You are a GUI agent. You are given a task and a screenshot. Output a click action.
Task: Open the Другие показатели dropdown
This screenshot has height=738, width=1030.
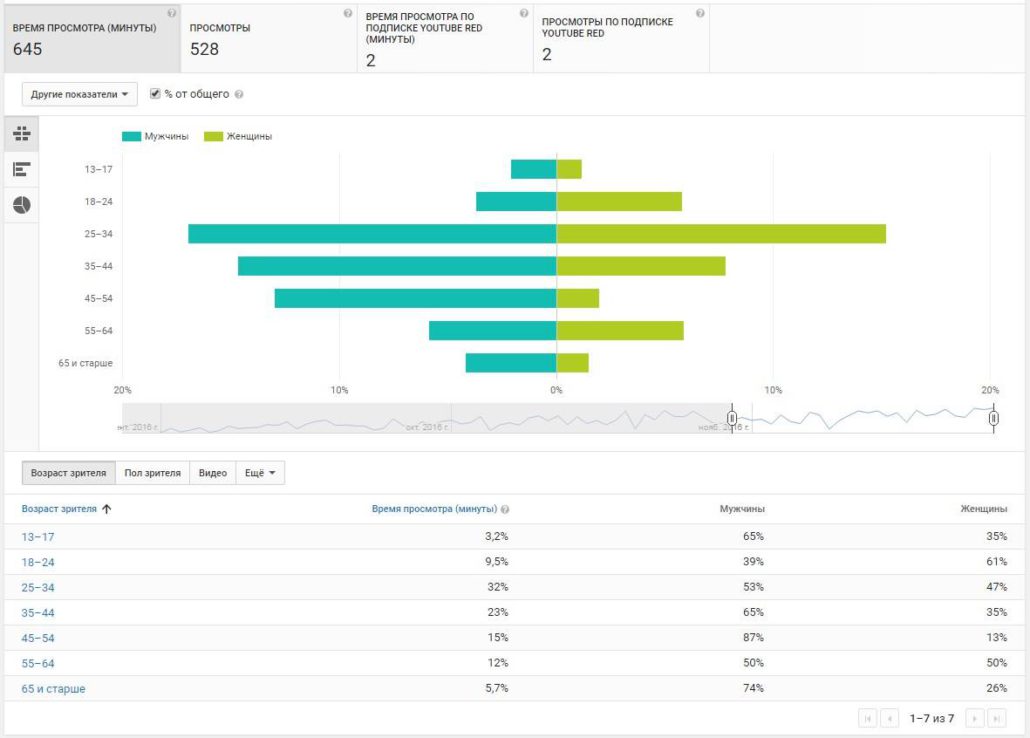80,95
